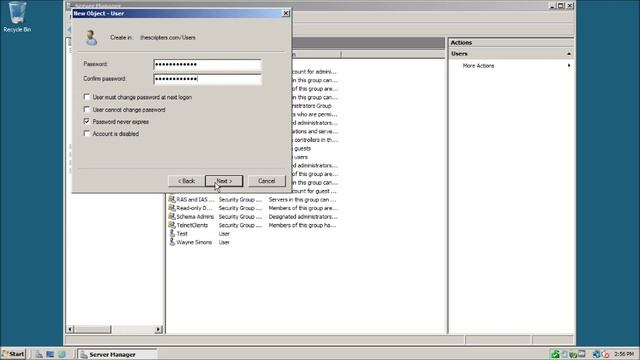This screenshot has height=360, width=640.
Task: Open the Recycle Bin desktop icon
Action: click(17, 16)
